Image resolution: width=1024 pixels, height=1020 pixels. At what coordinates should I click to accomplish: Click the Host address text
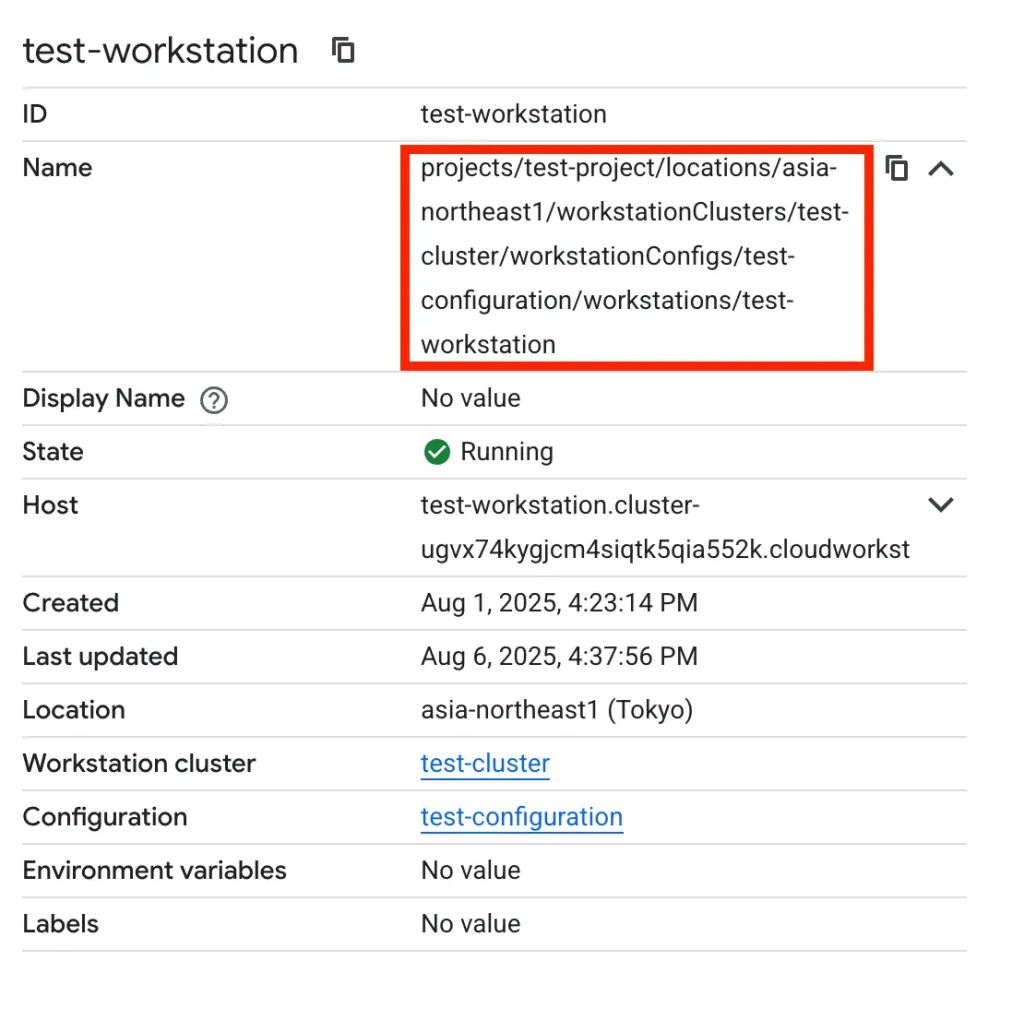[664, 528]
